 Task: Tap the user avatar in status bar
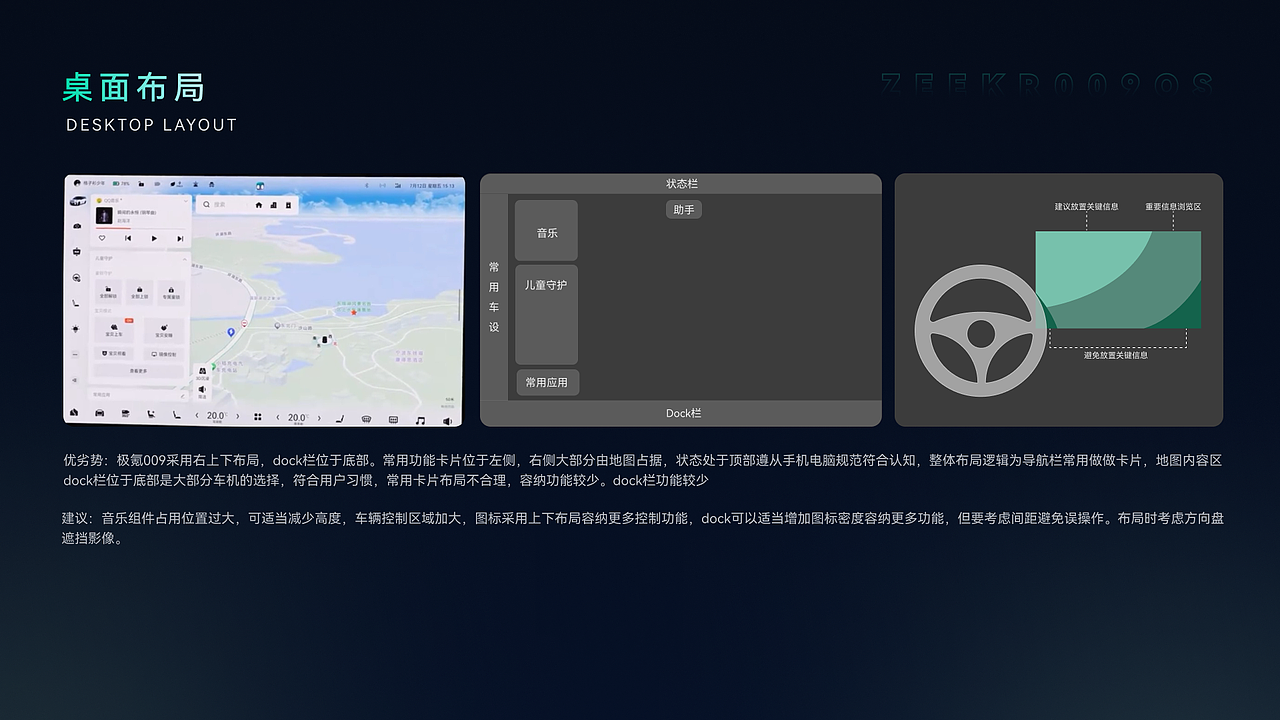77,183
